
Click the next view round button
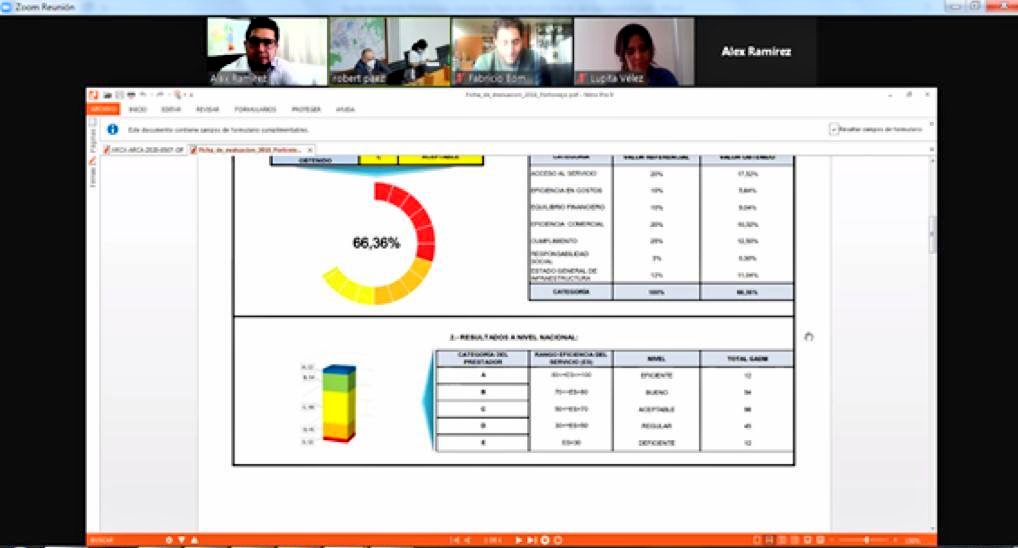[x=558, y=540]
